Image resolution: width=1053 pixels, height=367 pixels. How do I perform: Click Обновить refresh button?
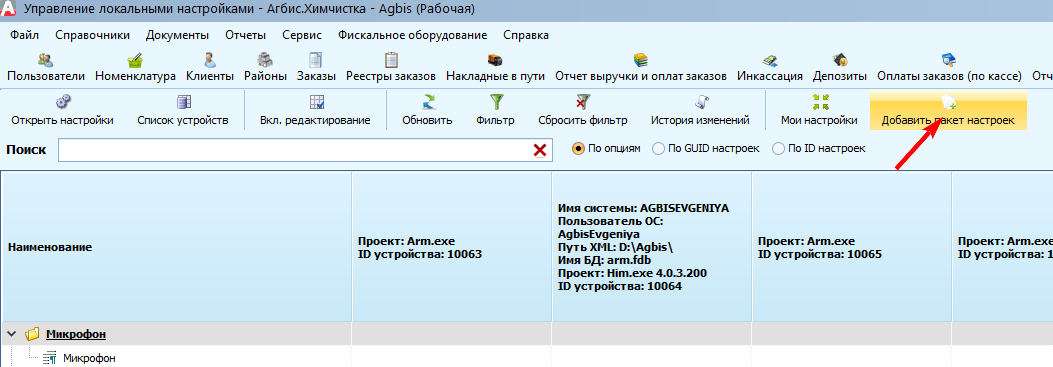[428, 111]
